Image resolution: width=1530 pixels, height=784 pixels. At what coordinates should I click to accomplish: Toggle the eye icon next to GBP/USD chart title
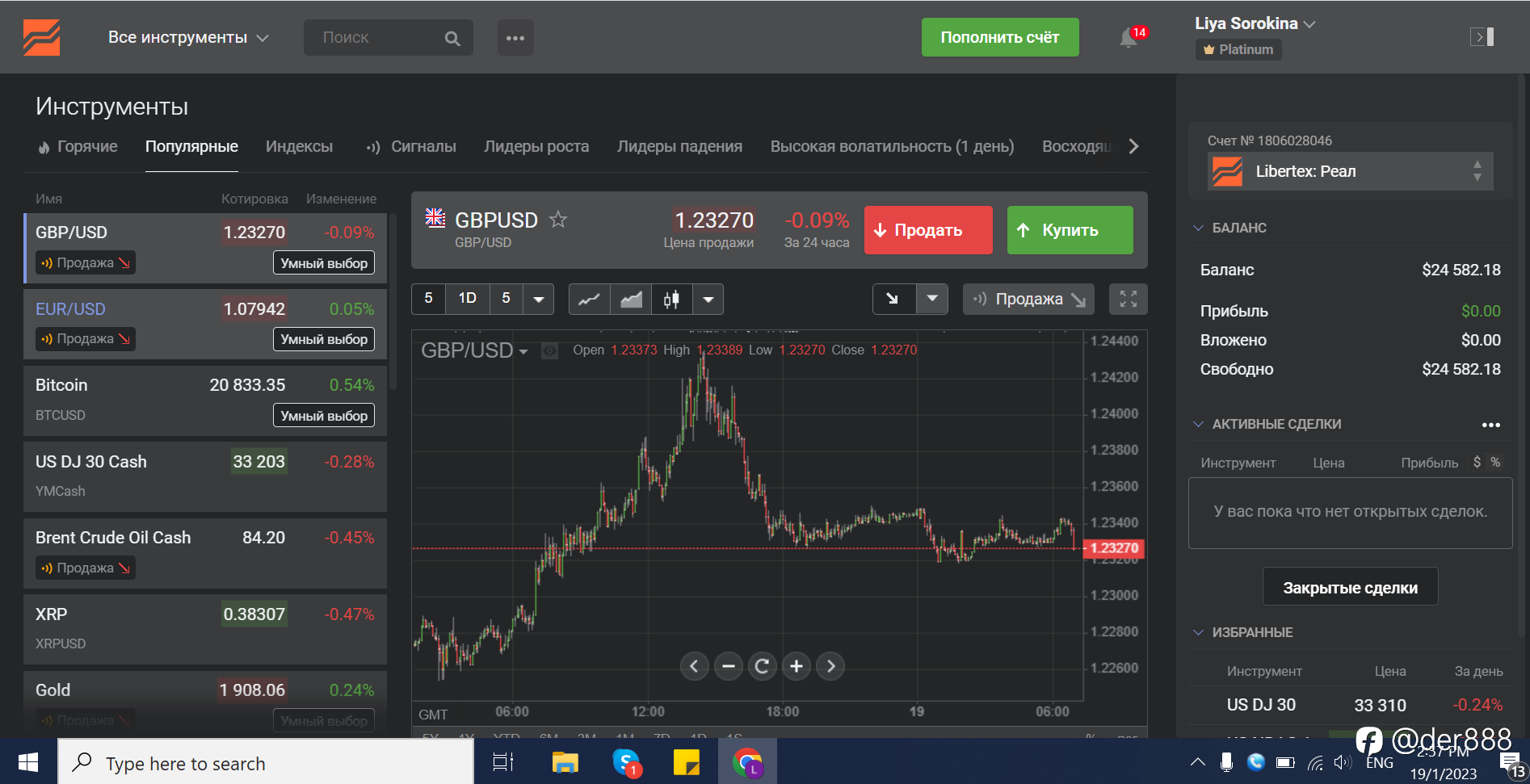549,351
